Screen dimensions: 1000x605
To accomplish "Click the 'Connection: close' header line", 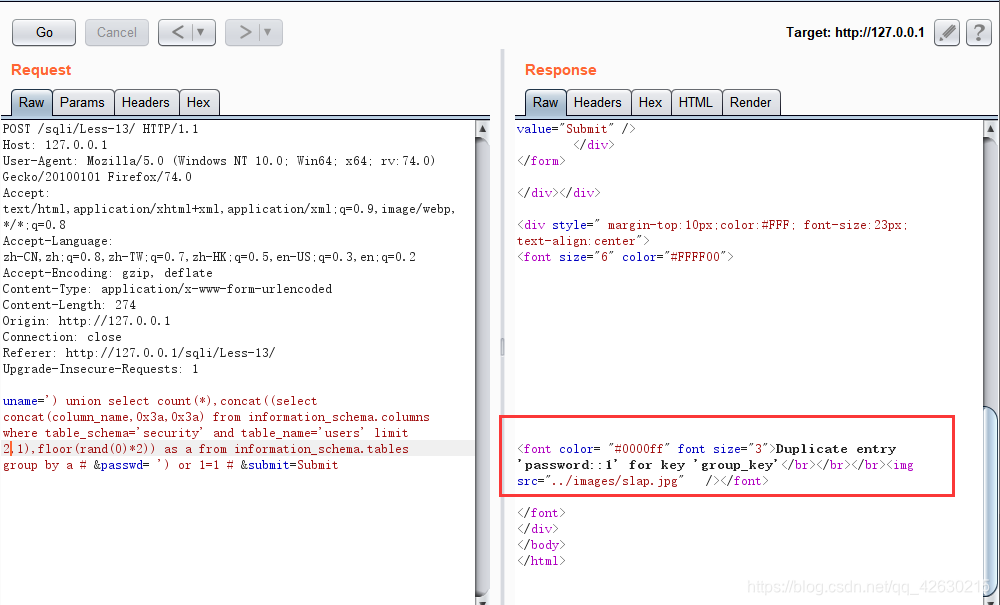I will pyautogui.click(x=62, y=337).
